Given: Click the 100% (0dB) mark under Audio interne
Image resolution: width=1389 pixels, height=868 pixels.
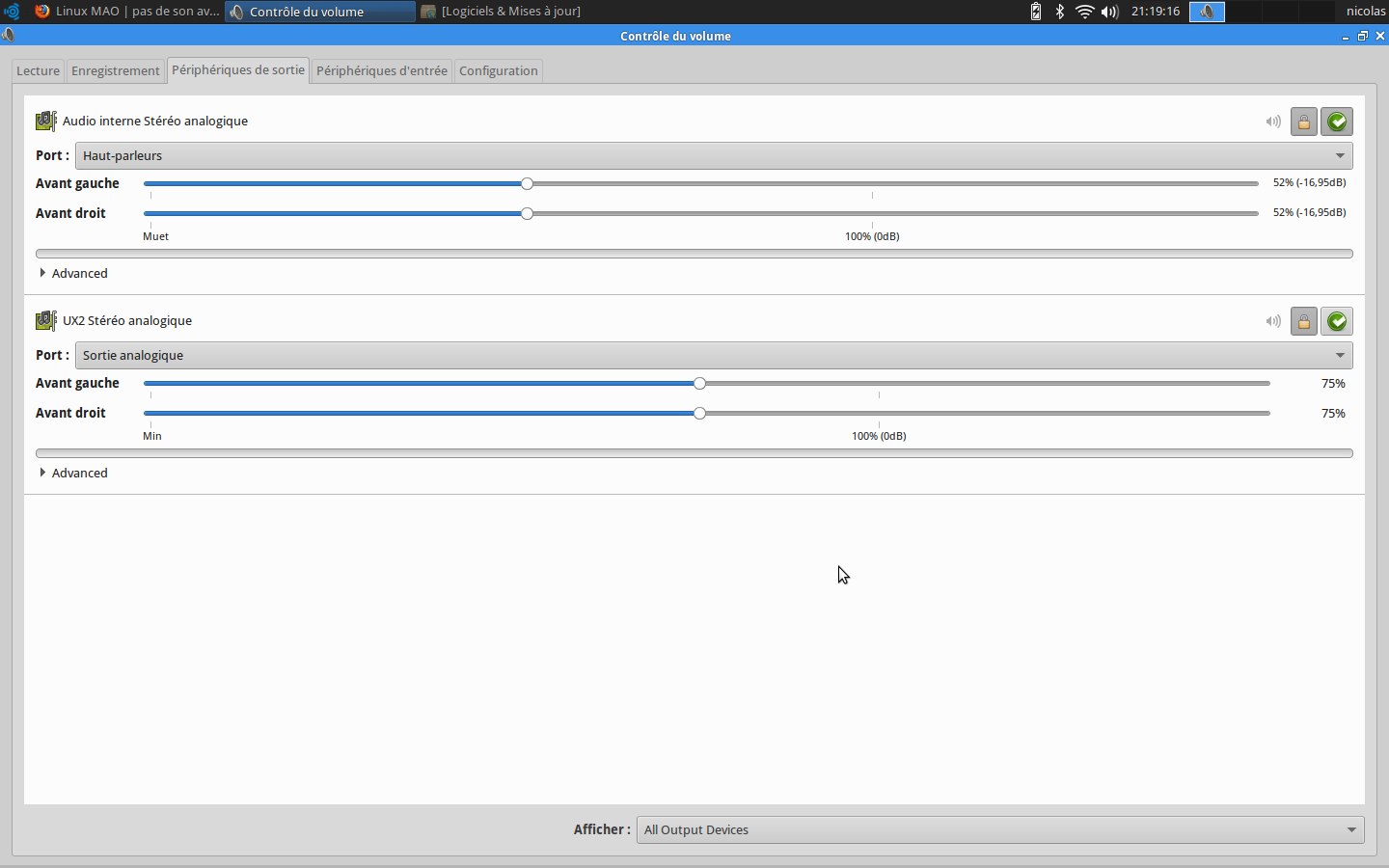Looking at the screenshot, I should coord(872,236).
